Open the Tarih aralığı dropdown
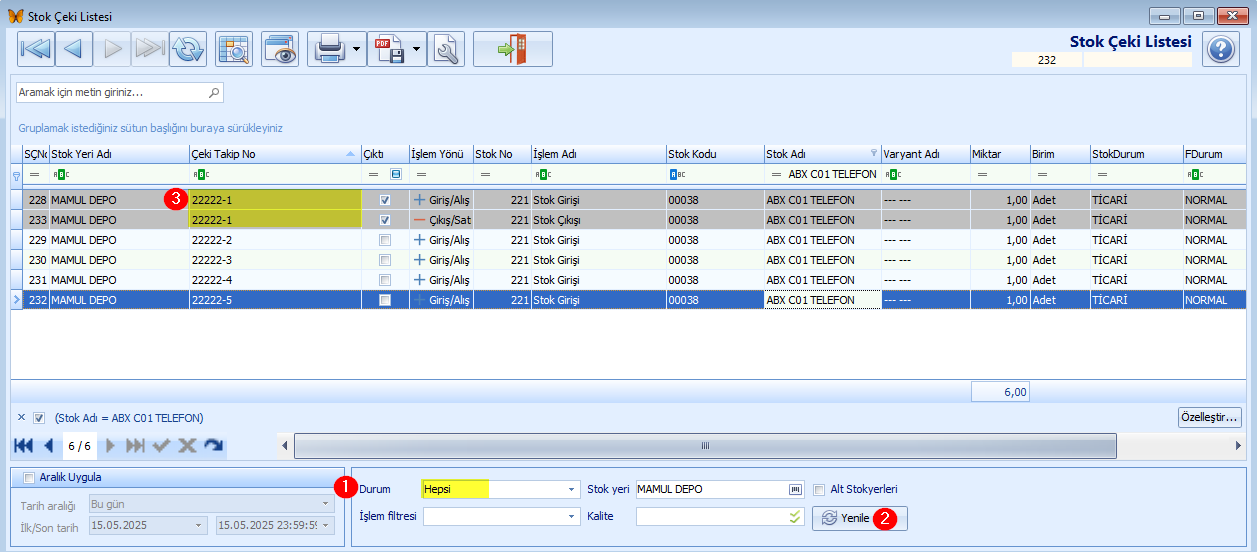This screenshot has width=1257, height=552. click(327, 506)
